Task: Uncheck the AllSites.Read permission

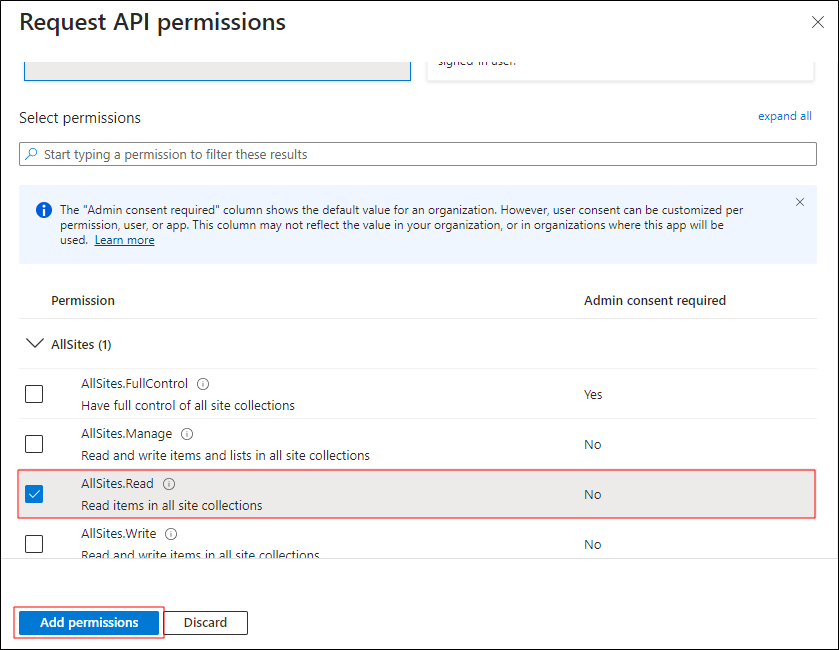Action: pyautogui.click(x=34, y=494)
